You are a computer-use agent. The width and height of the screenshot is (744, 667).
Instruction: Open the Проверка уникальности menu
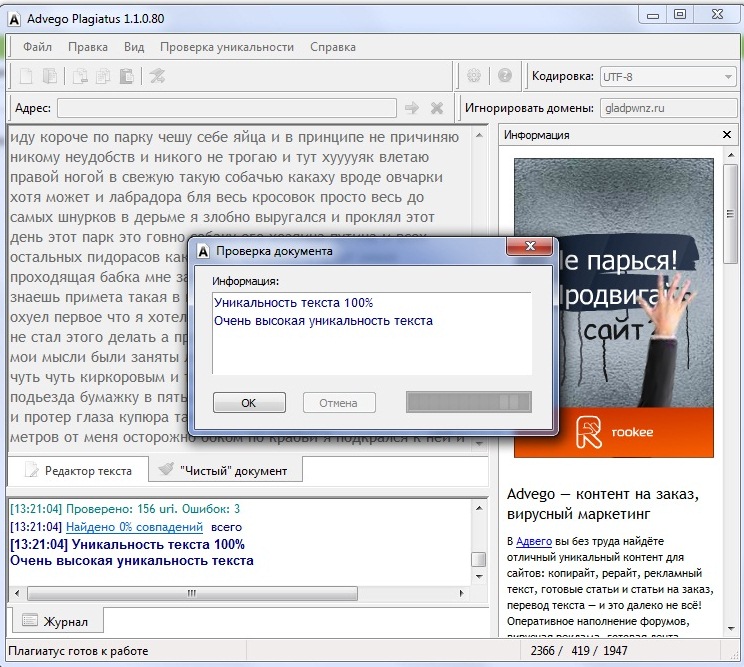[x=227, y=47]
